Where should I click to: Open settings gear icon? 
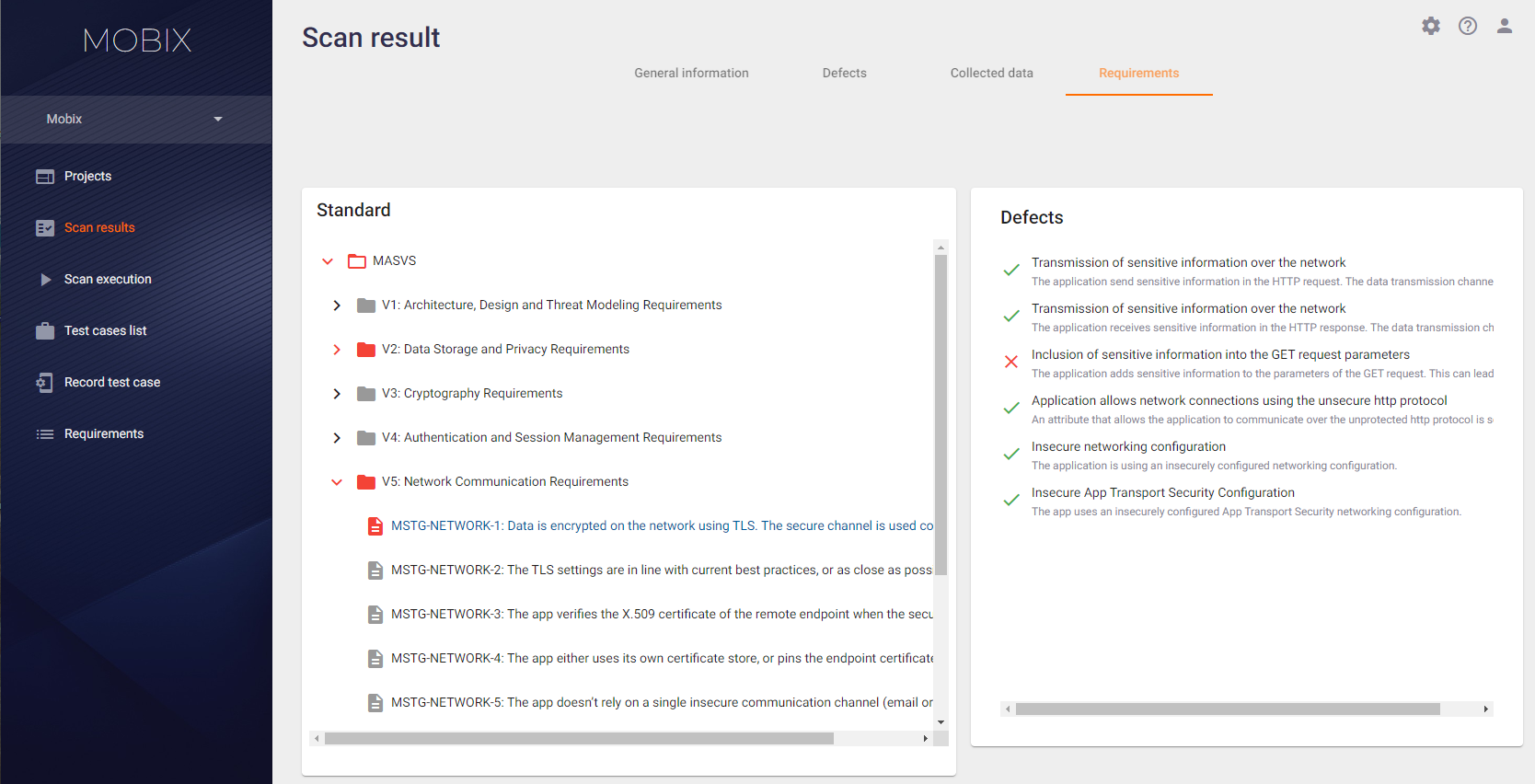point(1430,26)
